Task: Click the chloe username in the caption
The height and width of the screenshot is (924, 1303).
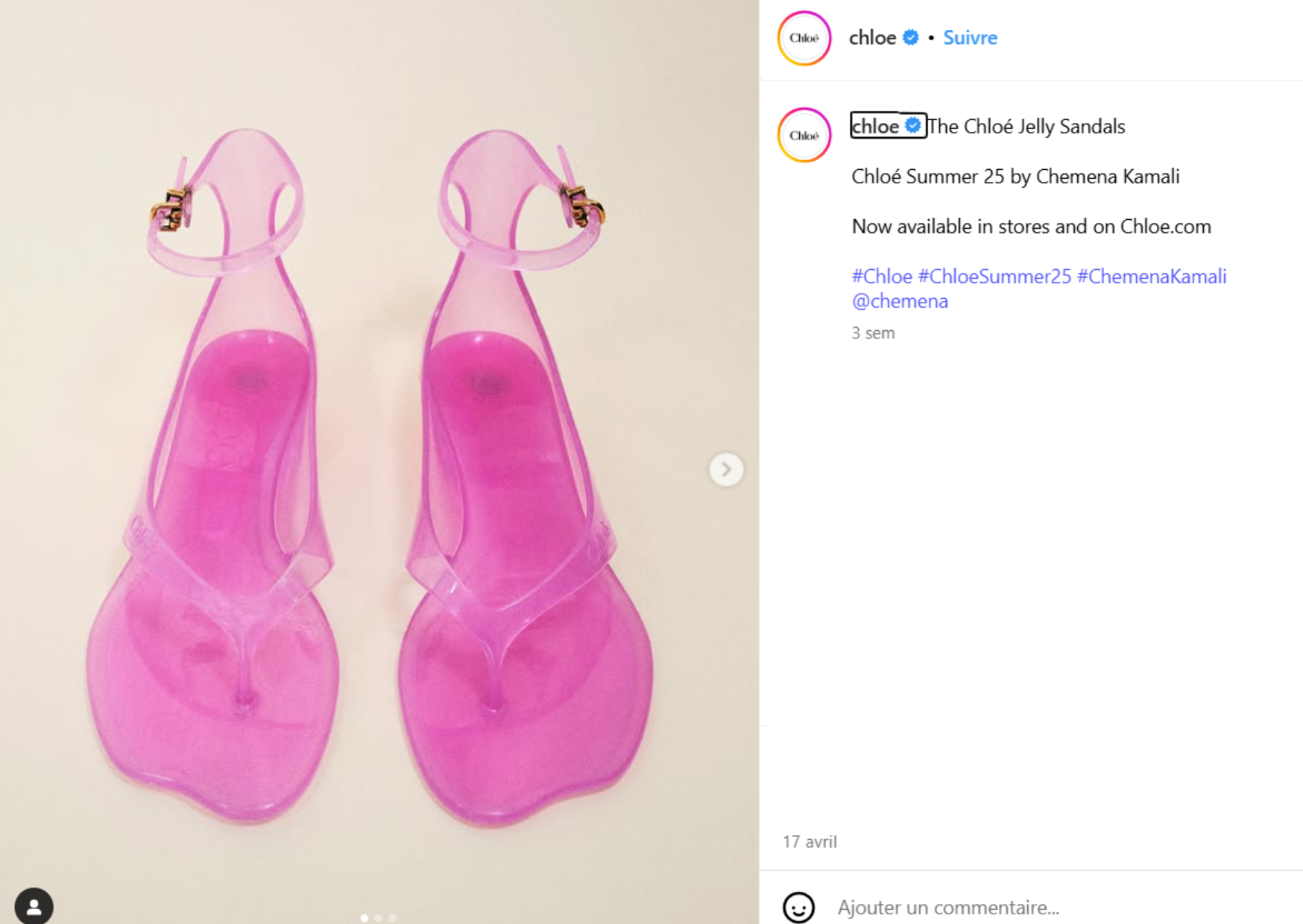Action: pos(875,127)
